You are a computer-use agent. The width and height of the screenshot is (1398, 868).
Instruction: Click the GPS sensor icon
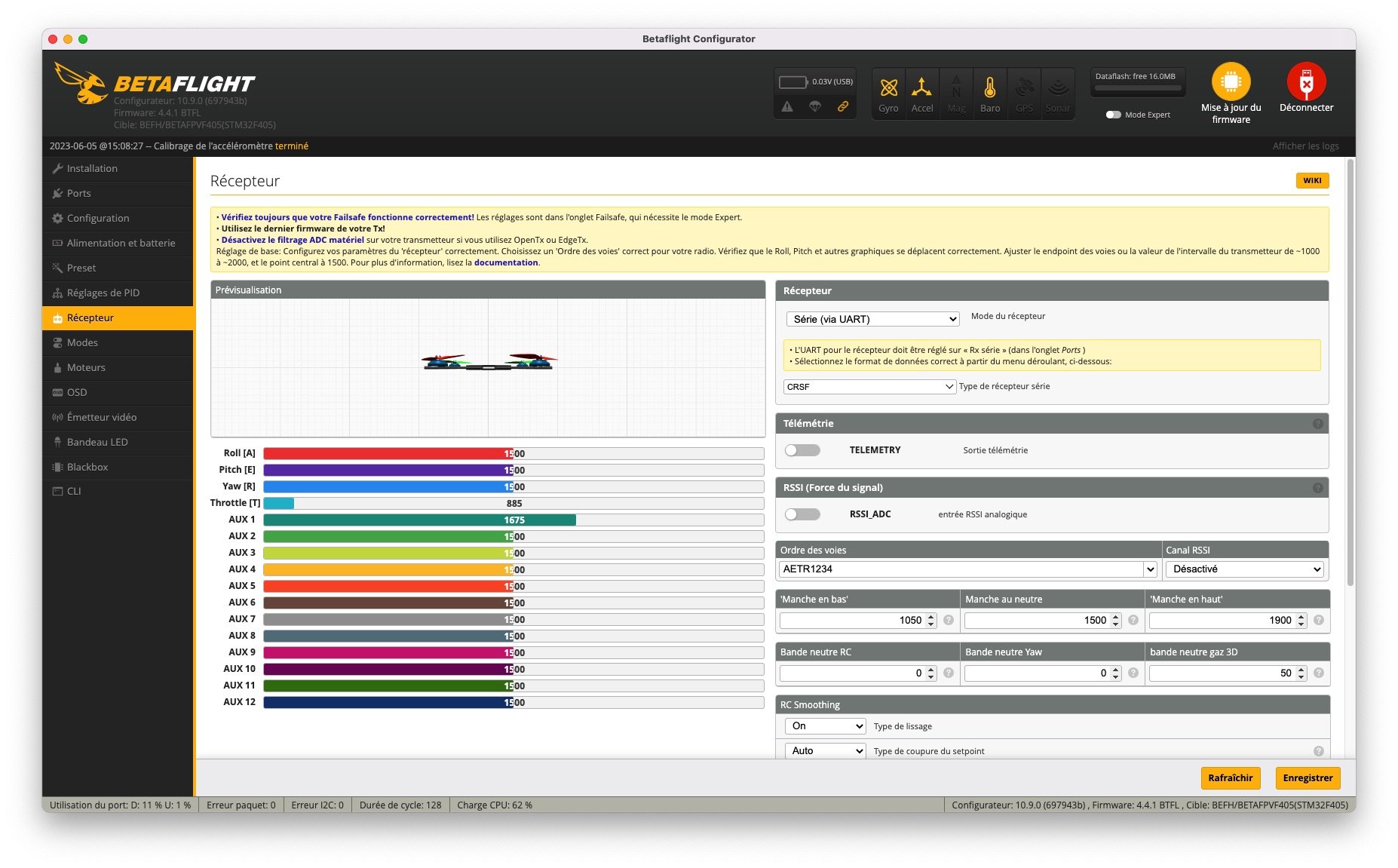click(x=1024, y=88)
